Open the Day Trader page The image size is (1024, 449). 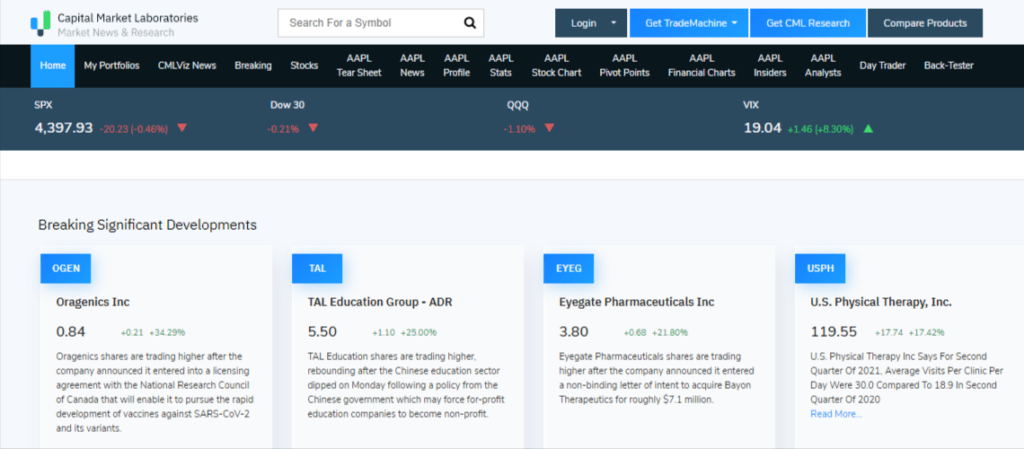[882, 65]
